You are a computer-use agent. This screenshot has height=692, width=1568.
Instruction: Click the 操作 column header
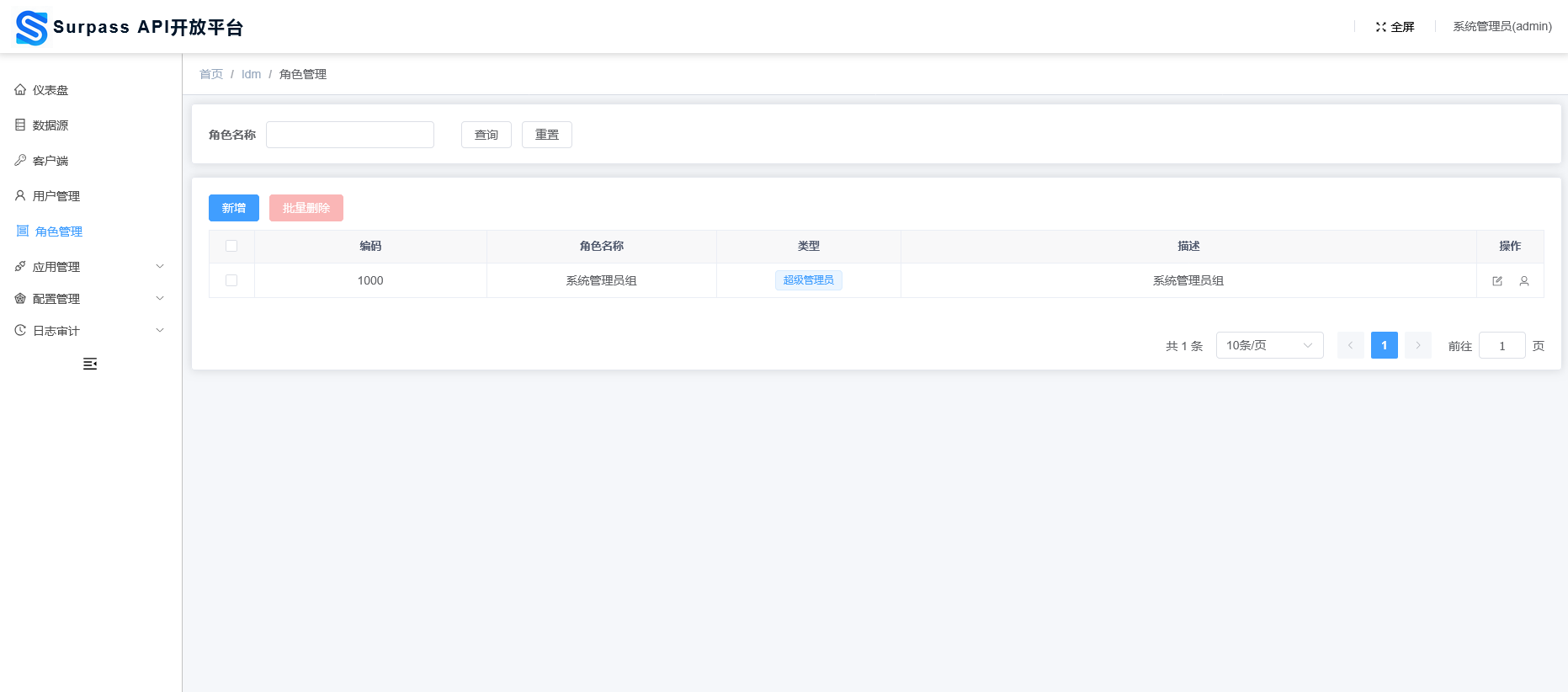(x=1510, y=246)
